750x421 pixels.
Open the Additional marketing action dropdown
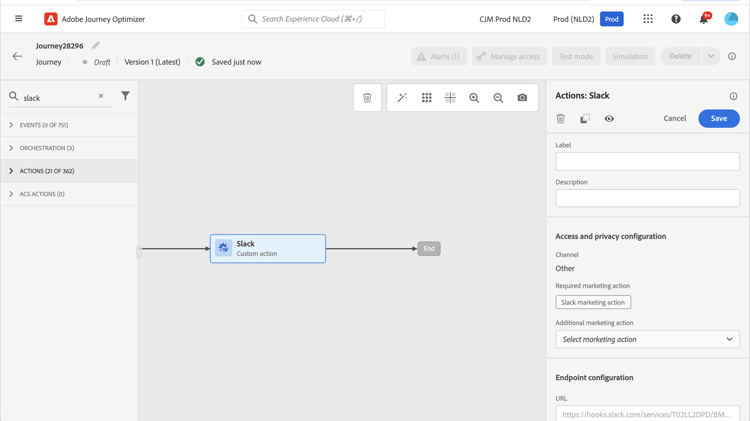pyautogui.click(x=647, y=339)
